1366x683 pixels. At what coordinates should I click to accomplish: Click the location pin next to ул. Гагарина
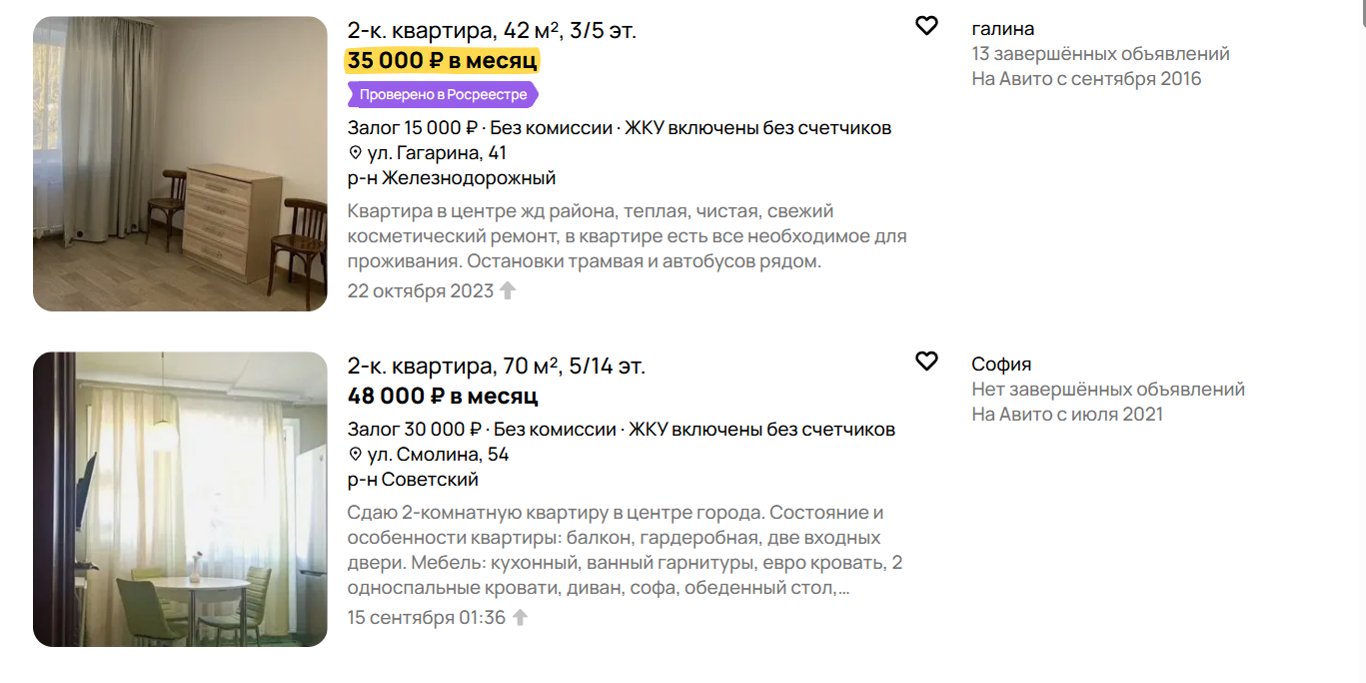click(x=355, y=153)
